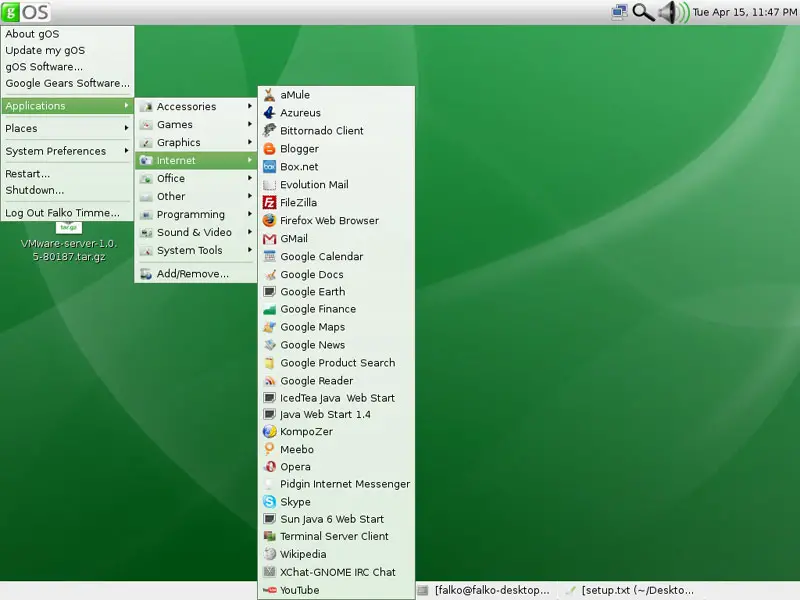Viewport: 800px width, 600px height.
Task: Launch Sun Java 6 Web Start
Action: click(336, 519)
